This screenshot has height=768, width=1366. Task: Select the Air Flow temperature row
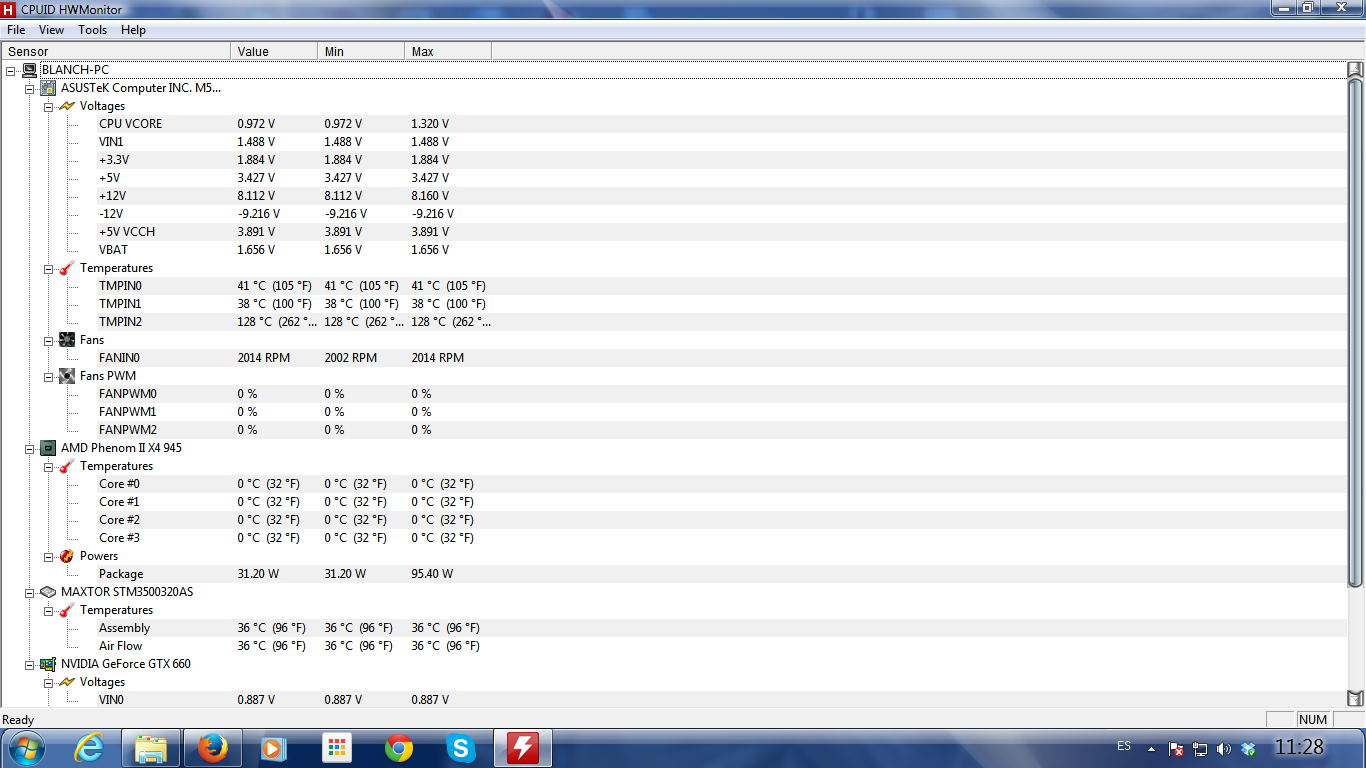(x=673, y=646)
